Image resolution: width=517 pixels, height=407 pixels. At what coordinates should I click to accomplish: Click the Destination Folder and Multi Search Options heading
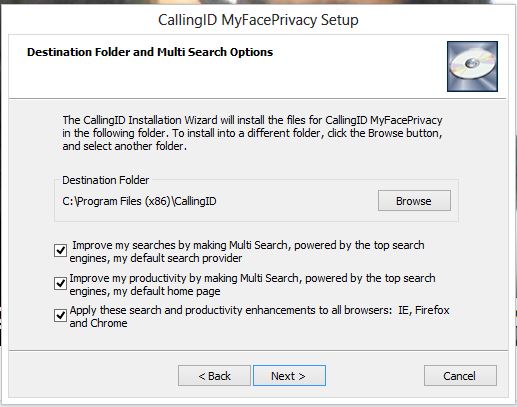[150, 52]
